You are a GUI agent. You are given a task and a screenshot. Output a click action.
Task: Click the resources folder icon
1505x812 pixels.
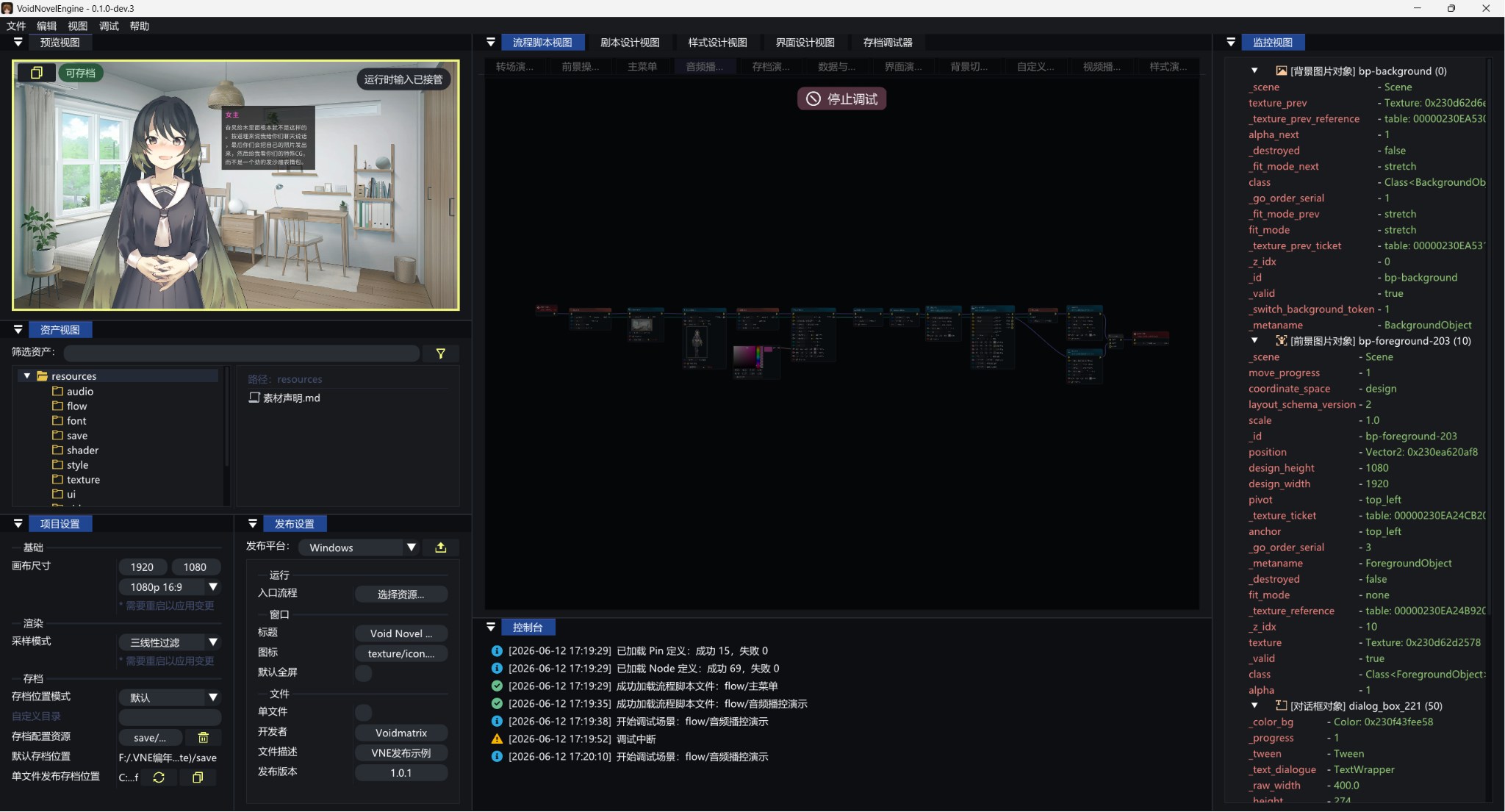coord(42,376)
